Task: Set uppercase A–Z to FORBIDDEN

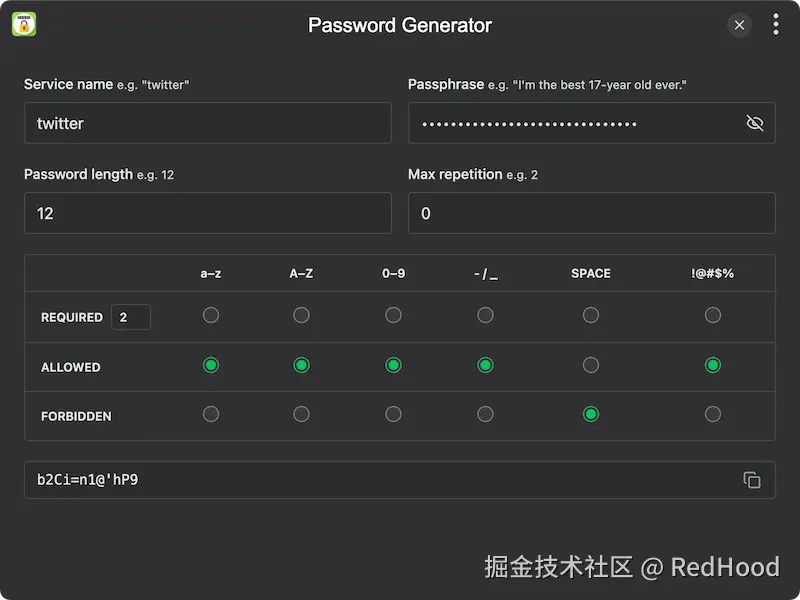Action: click(x=301, y=414)
